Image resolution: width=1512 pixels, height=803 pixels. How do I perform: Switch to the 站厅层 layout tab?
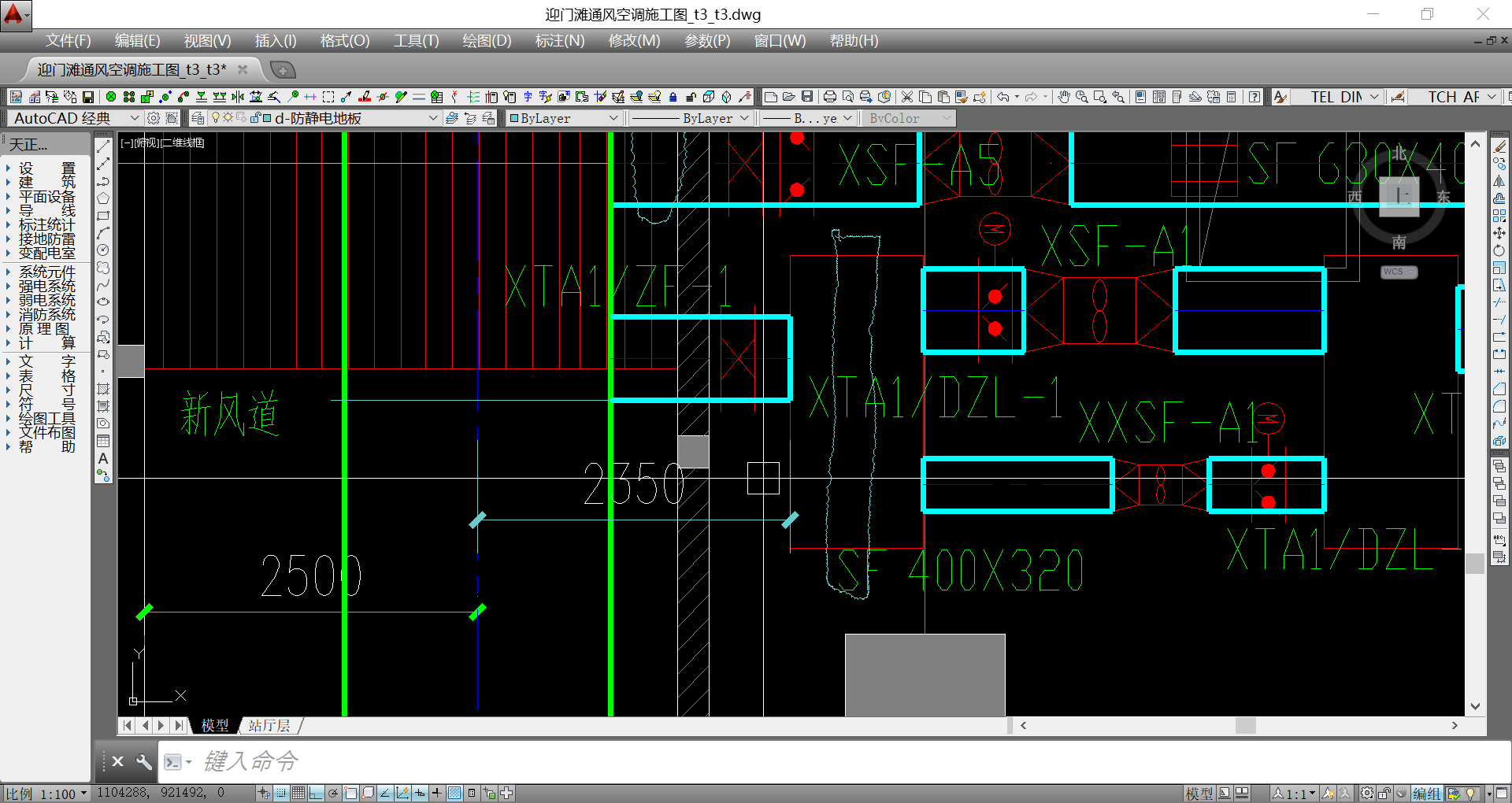coord(269,725)
